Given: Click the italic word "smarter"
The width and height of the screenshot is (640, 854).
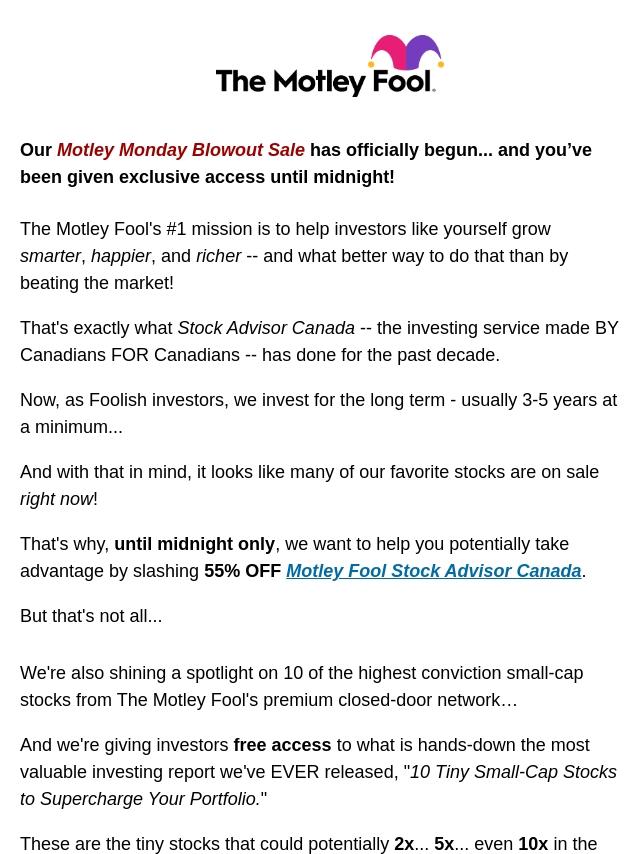Looking at the screenshot, I should [50, 256].
